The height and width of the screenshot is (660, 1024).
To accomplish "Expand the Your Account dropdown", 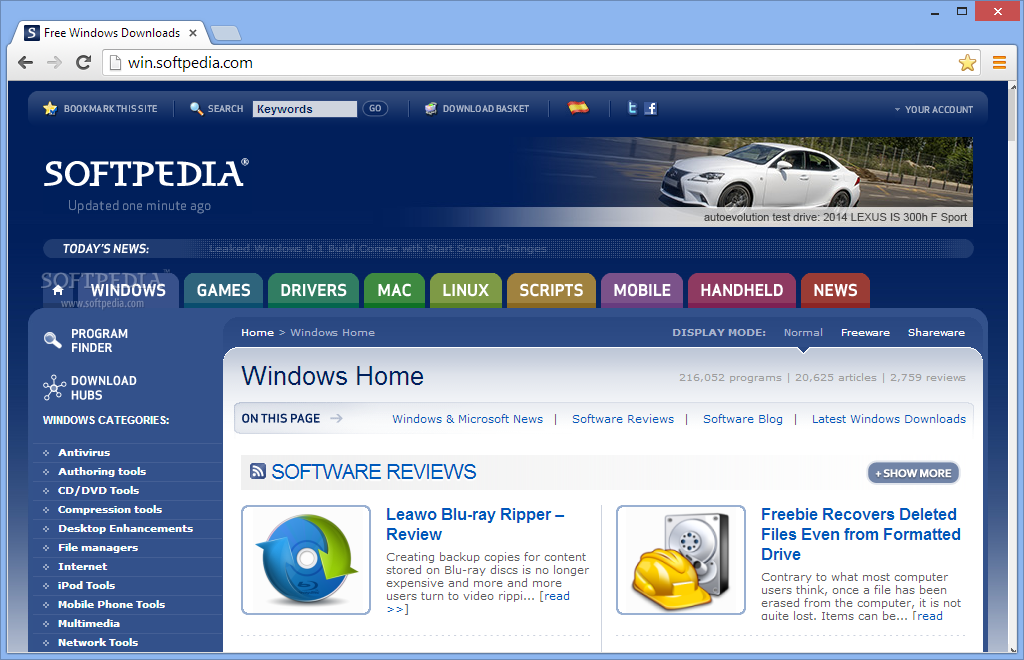I will (x=933, y=110).
